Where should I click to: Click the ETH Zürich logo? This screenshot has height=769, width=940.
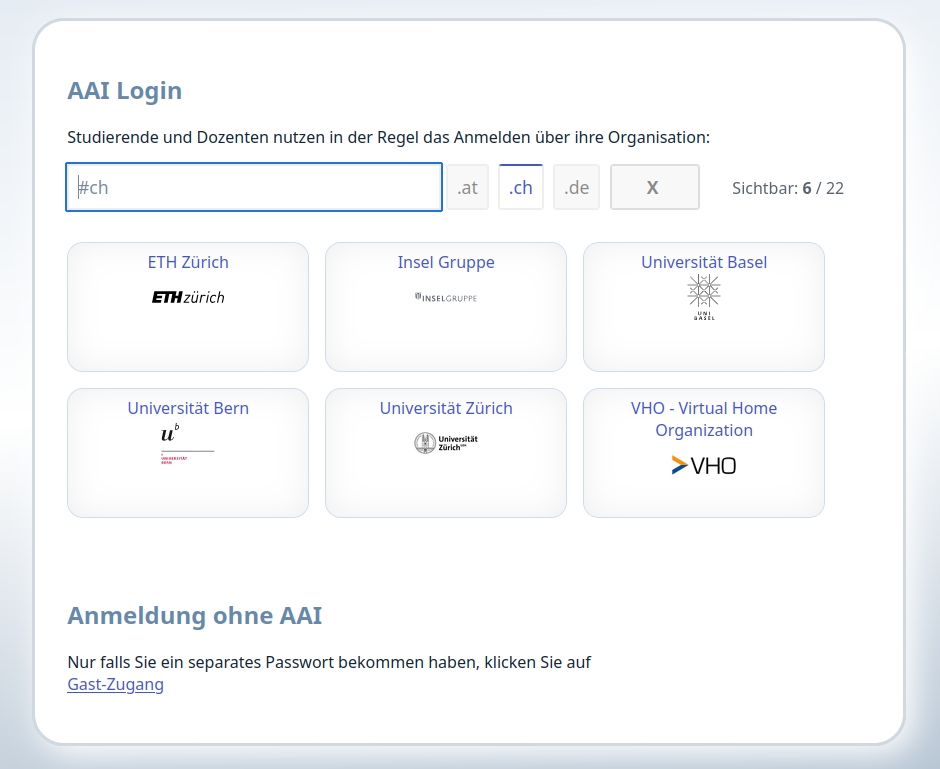[188, 297]
